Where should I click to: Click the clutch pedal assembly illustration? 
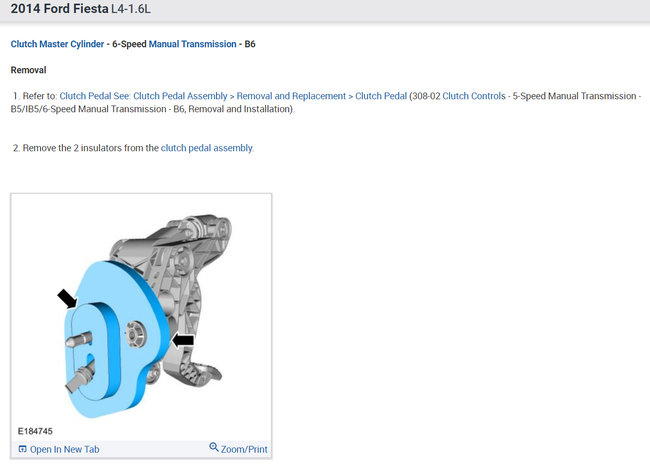pos(143,315)
